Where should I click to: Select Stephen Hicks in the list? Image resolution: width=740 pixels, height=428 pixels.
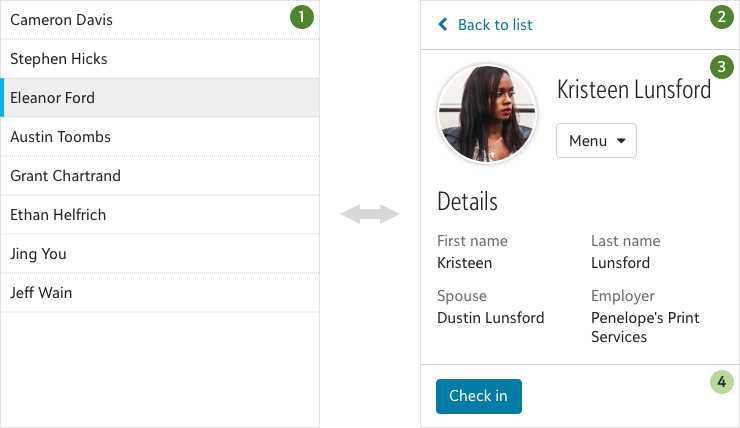160,59
